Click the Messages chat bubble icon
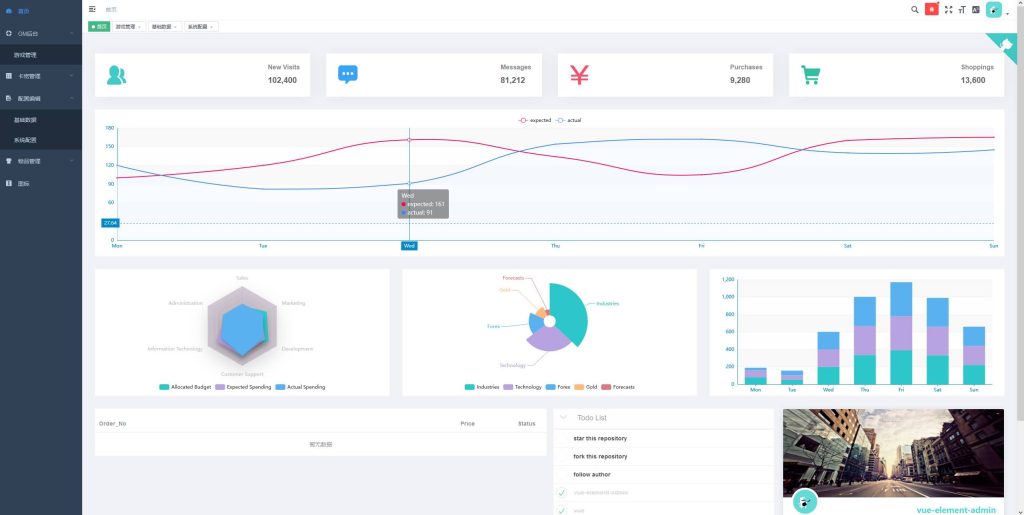Viewport: 1024px width, 515px height. 348,75
